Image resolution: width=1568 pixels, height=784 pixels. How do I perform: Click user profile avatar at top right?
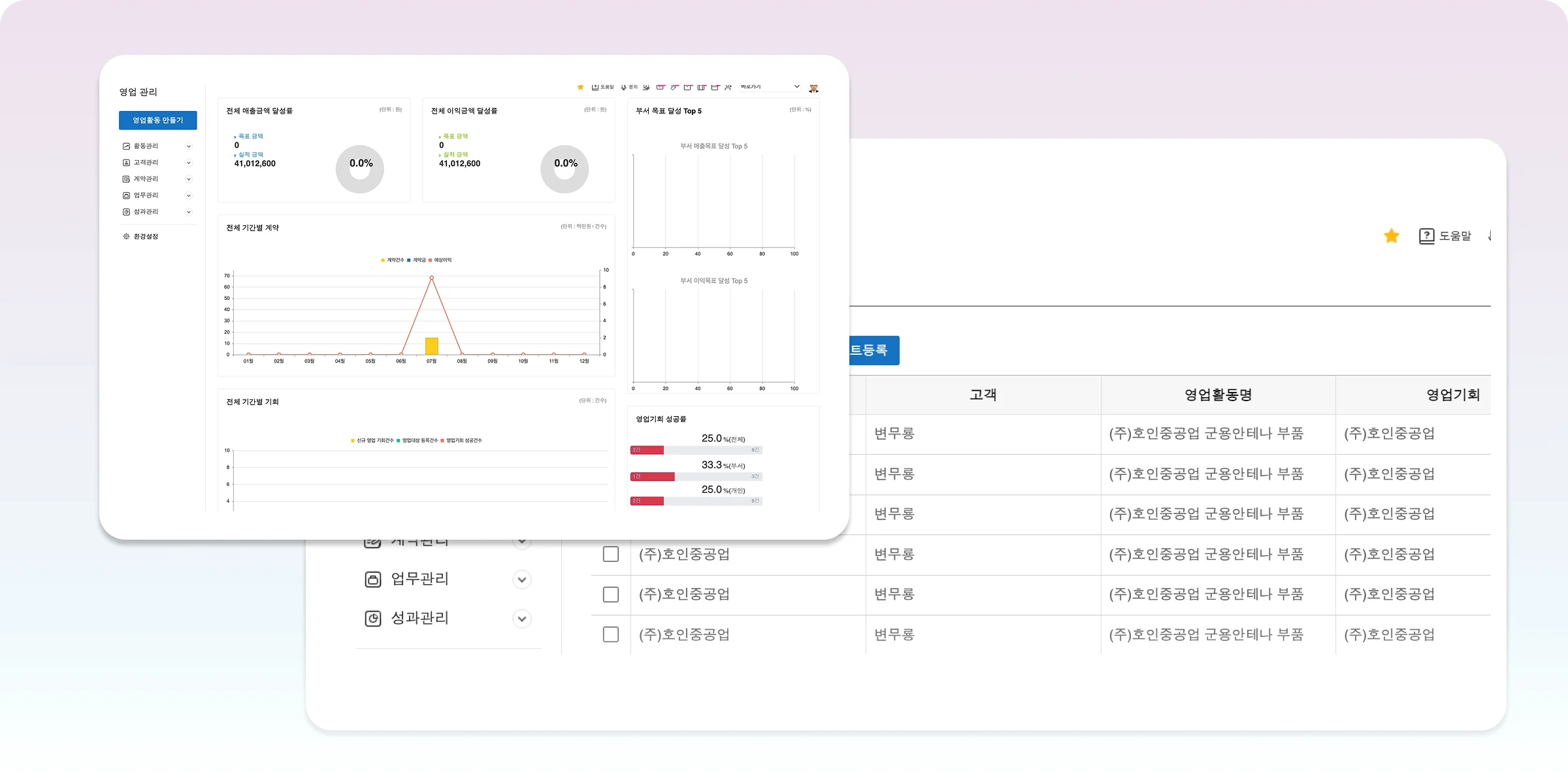[813, 88]
